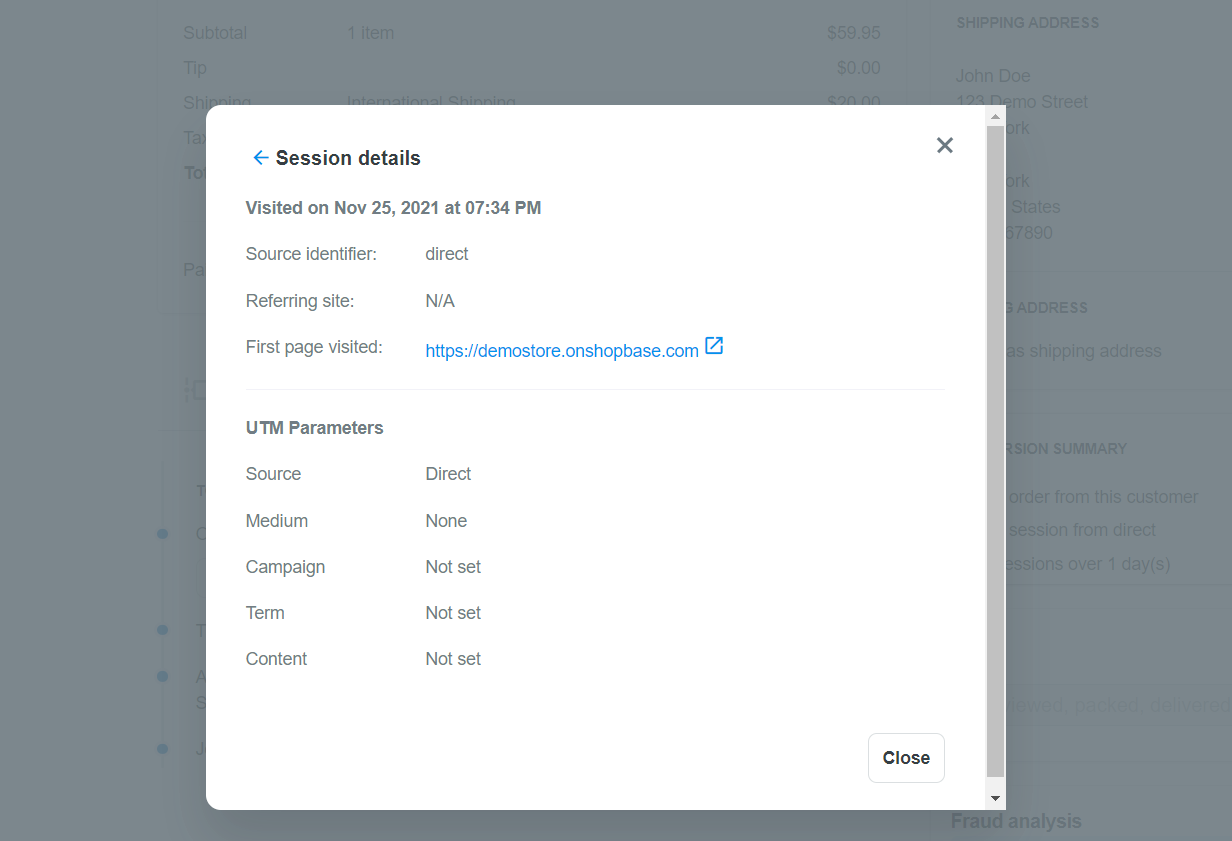This screenshot has height=841, width=1232.
Task: Click the Medium value 'None'
Action: (x=446, y=521)
